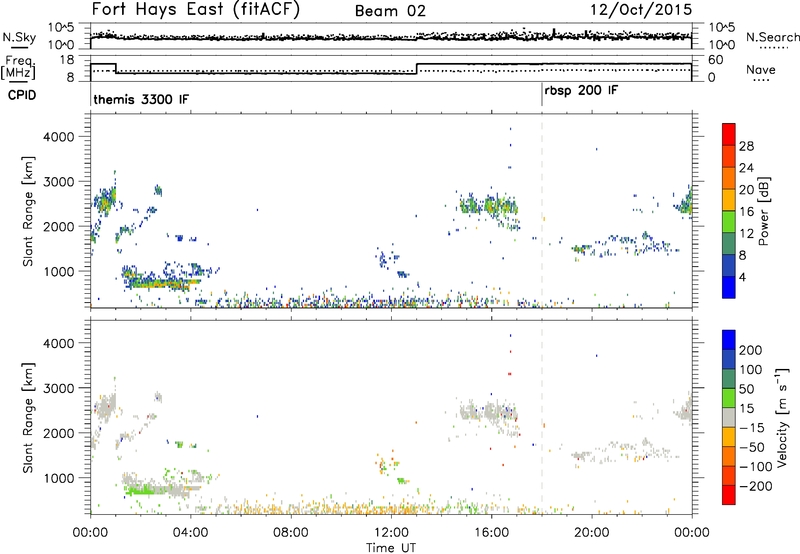Select the "Freq. [MHz]" axis label

pyautogui.click(x=18, y=67)
